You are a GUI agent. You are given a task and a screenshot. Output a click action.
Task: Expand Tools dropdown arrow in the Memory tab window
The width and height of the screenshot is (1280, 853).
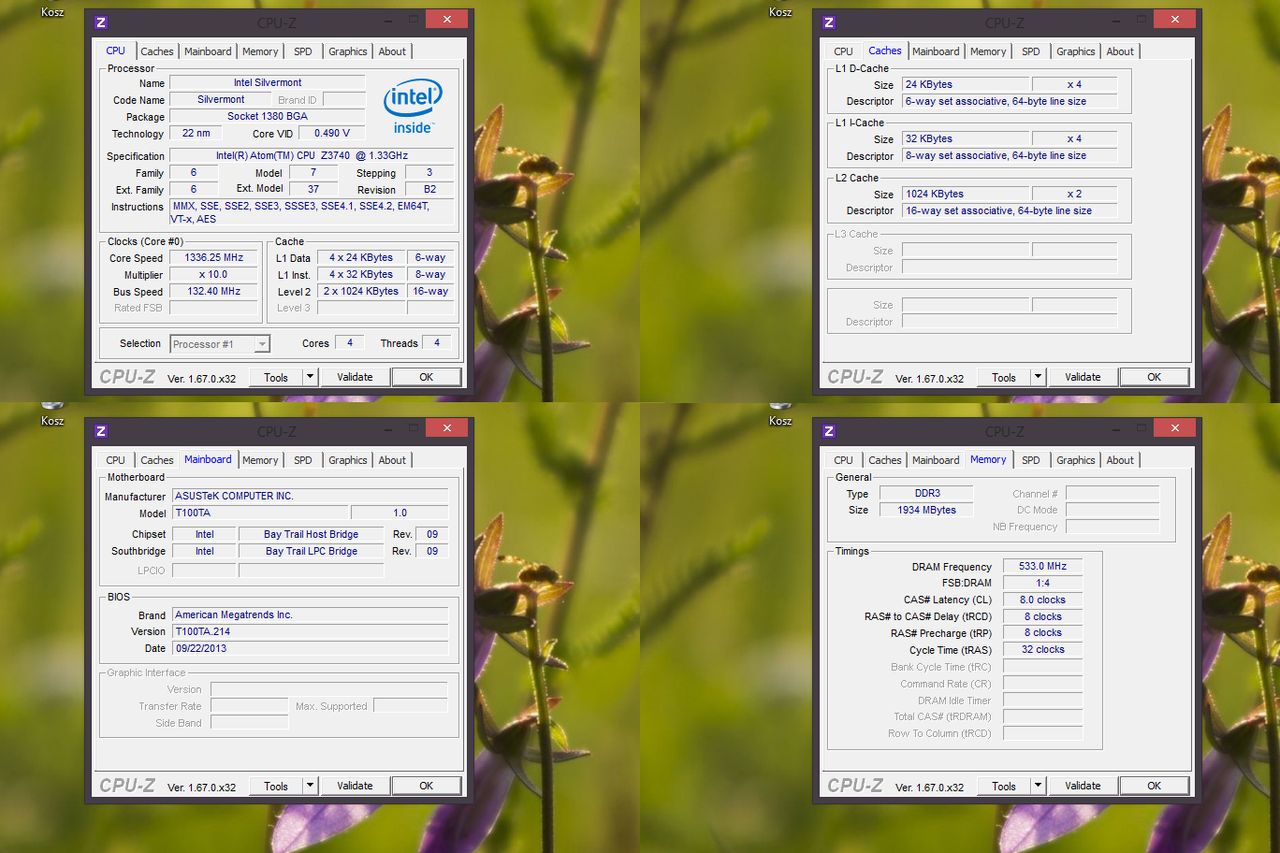[1038, 786]
